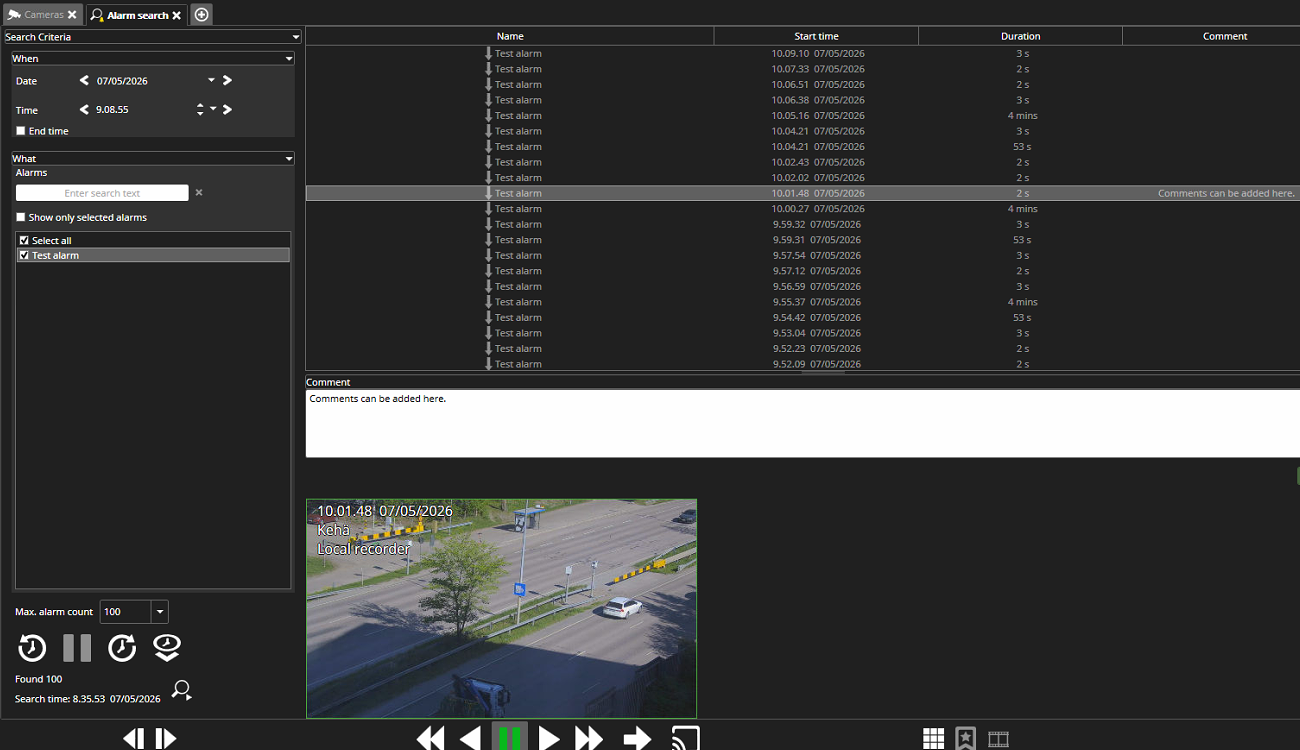Sort alarms by Duration column header
Screen dimensions: 1300x750
coord(1020,36)
